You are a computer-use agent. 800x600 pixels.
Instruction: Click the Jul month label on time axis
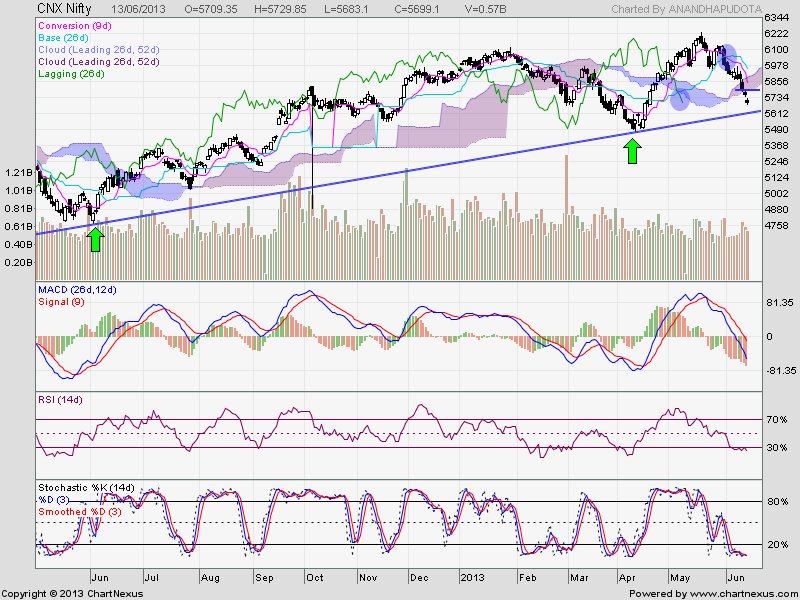tap(152, 578)
